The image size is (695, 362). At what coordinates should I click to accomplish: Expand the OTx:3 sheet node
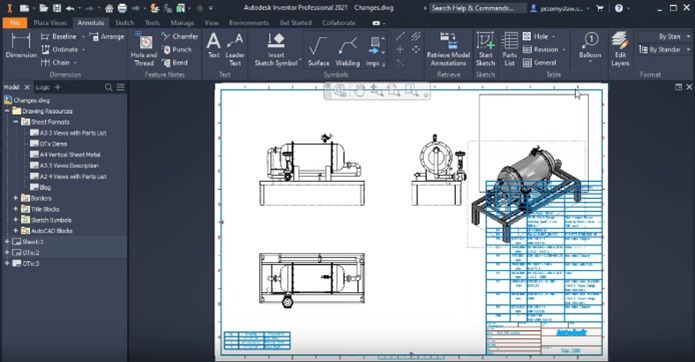tap(7, 263)
